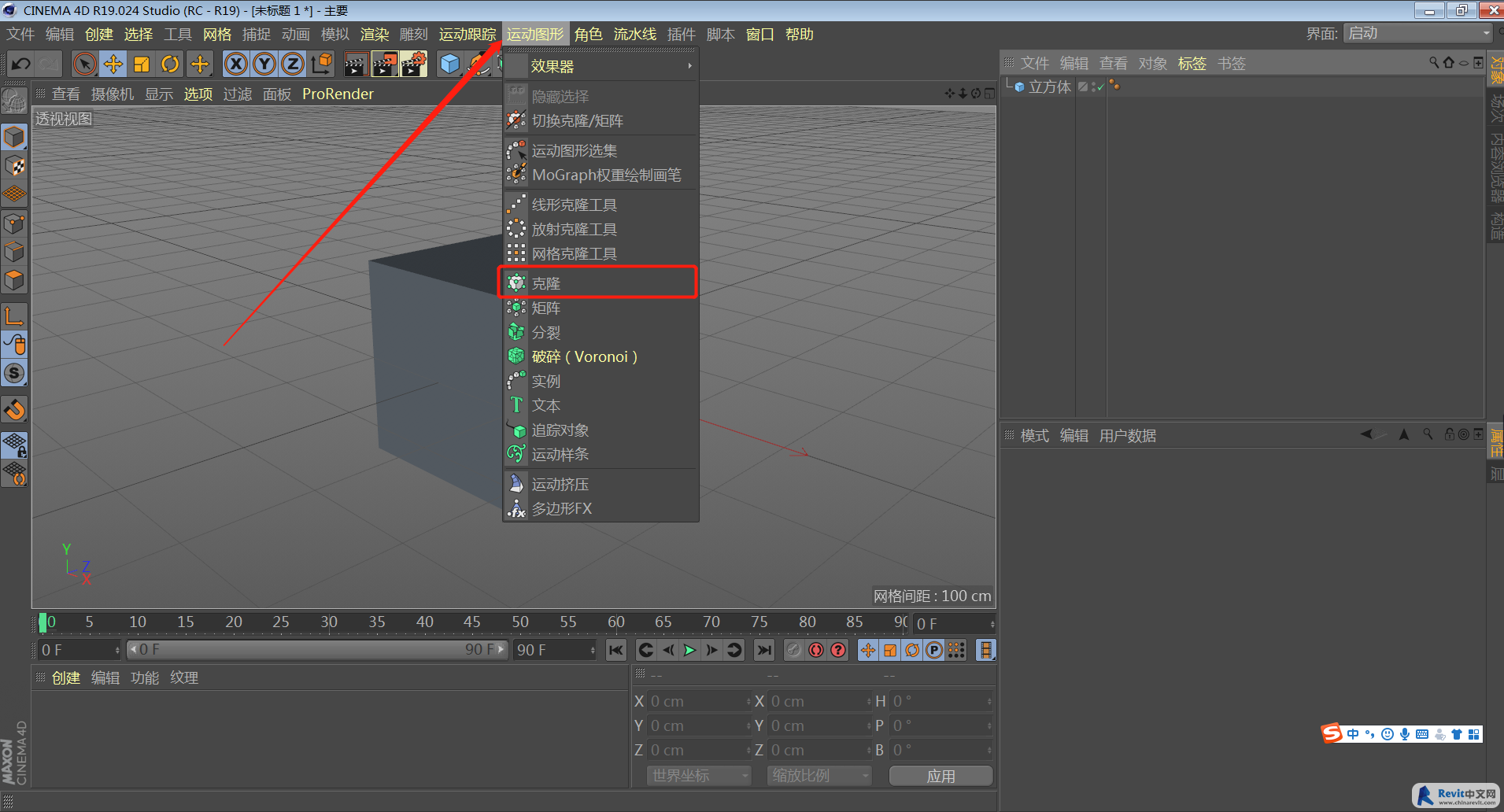1504x812 pixels.
Task: Select the live selection arrow tool
Action: (x=84, y=64)
